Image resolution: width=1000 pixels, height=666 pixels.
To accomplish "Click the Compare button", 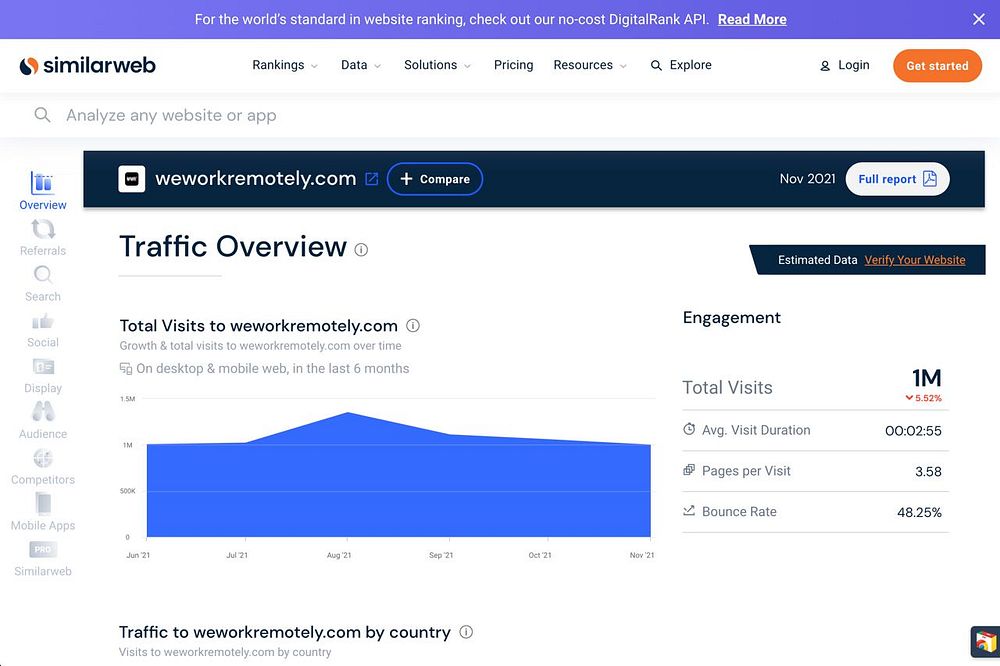I will click(435, 179).
